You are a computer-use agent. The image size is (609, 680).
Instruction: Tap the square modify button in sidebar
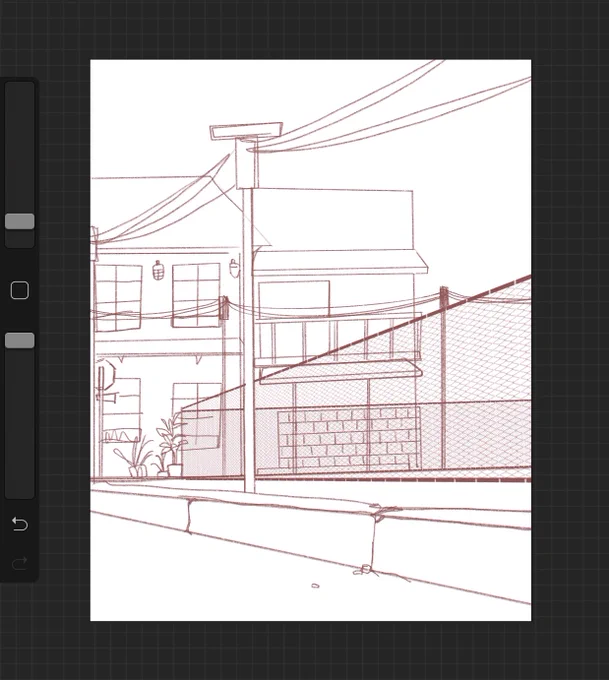click(20, 290)
